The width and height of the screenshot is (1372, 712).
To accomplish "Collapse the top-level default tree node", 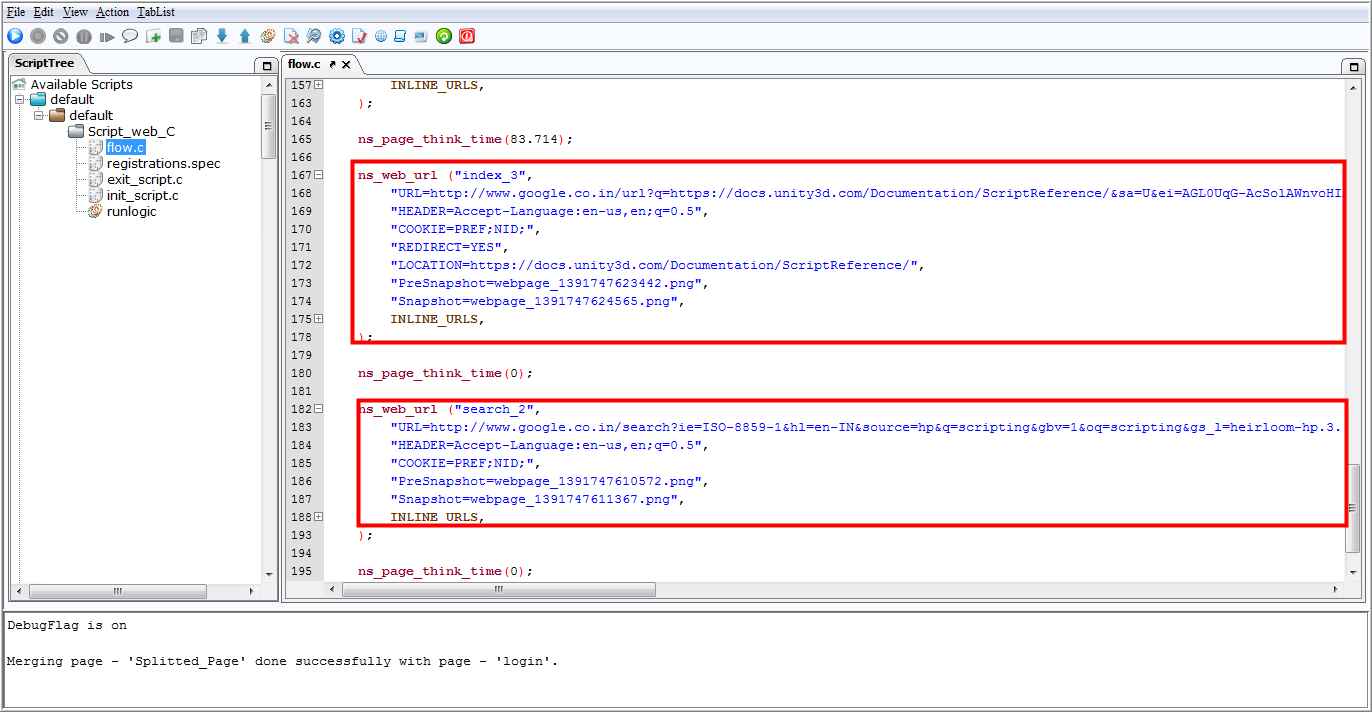I will pos(20,100).
